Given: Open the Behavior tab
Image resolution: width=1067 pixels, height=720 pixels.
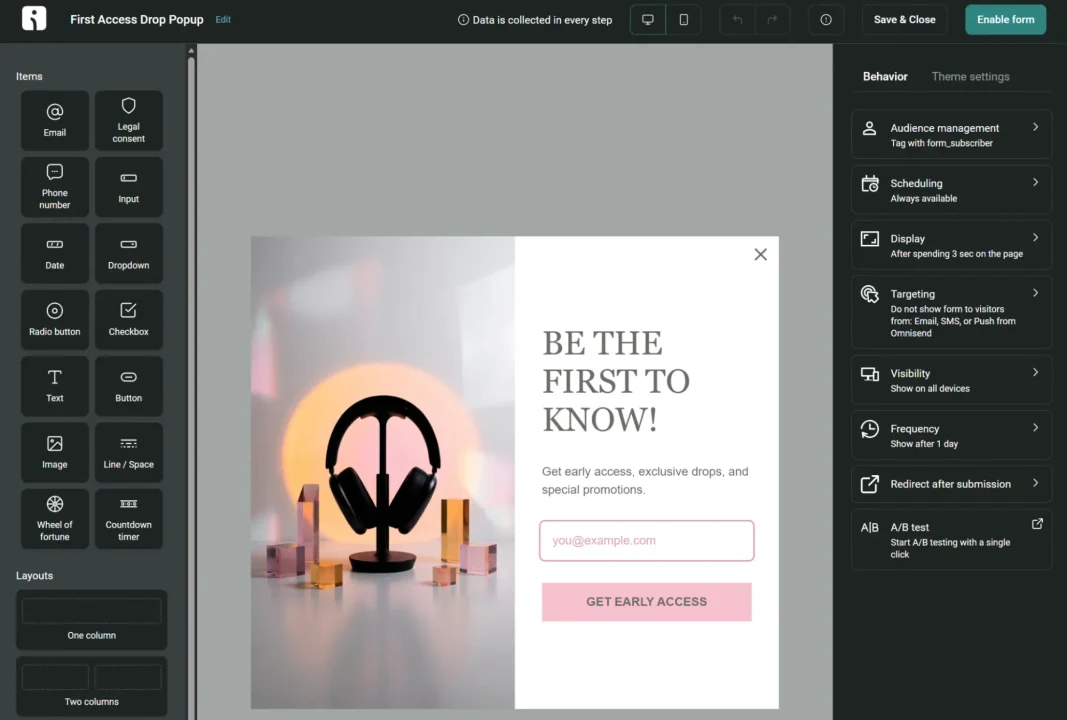Looking at the screenshot, I should tap(885, 76).
